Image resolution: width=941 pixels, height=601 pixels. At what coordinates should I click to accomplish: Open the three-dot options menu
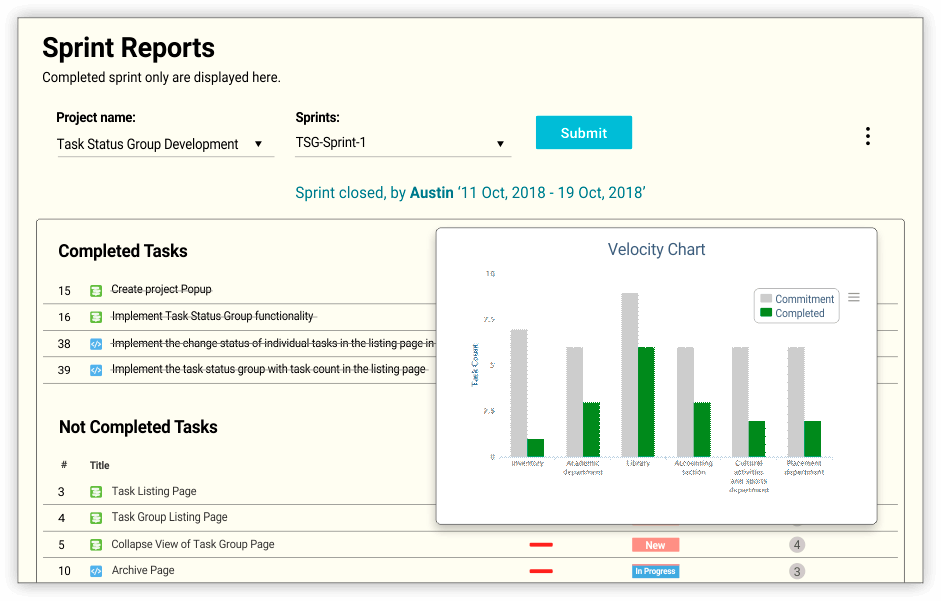click(867, 136)
